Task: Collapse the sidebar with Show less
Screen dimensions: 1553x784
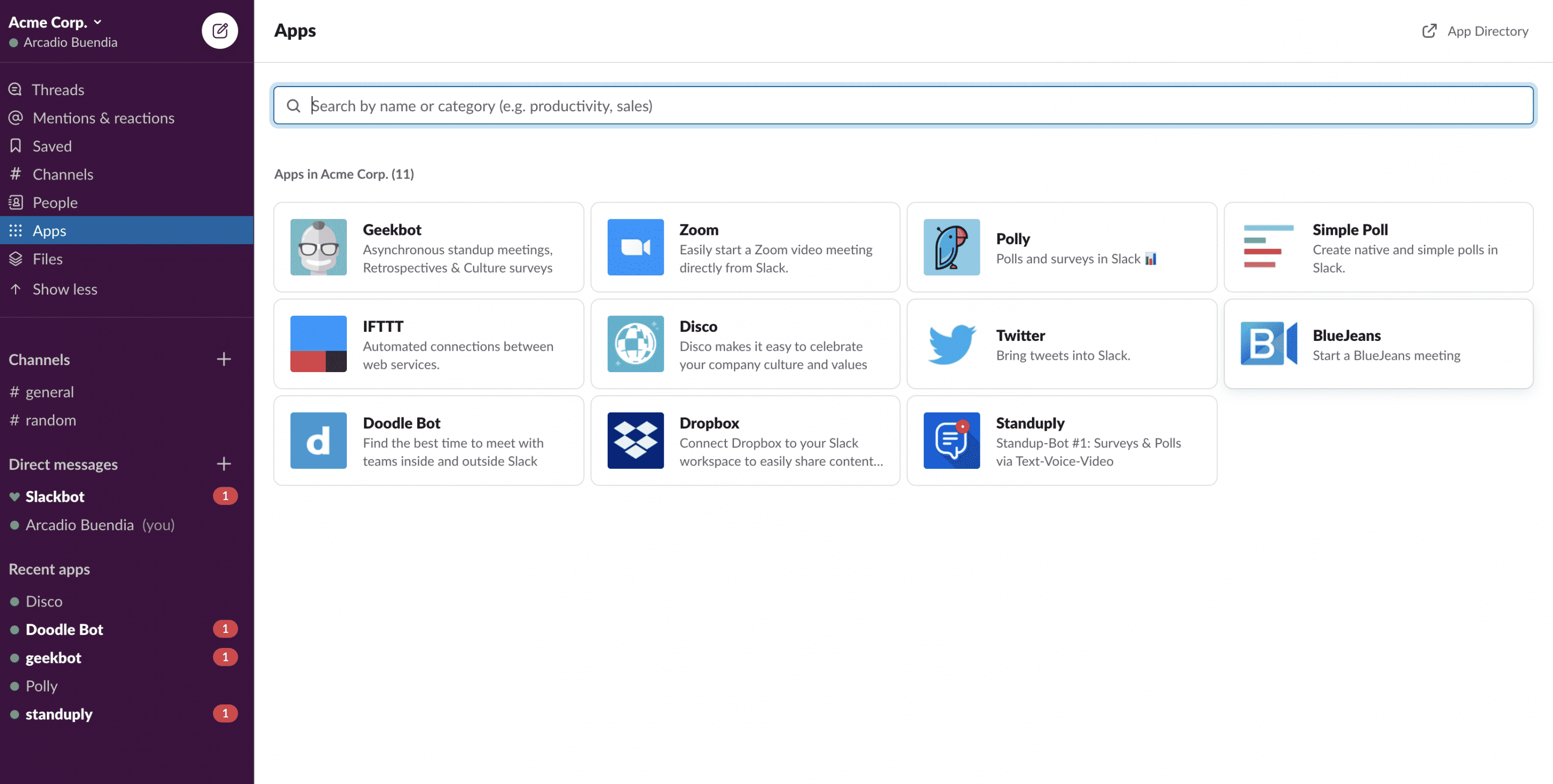Action: pyautogui.click(x=65, y=289)
